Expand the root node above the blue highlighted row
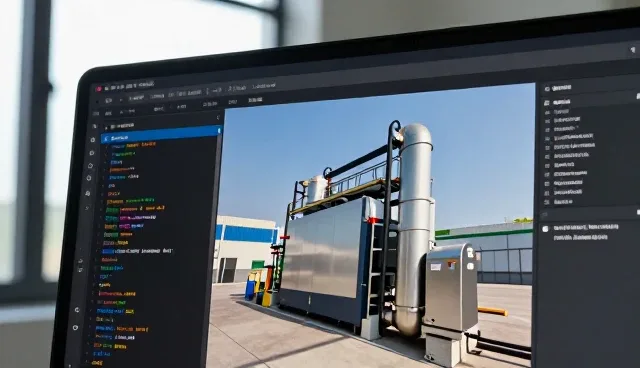This screenshot has height=368, width=640. (107, 127)
